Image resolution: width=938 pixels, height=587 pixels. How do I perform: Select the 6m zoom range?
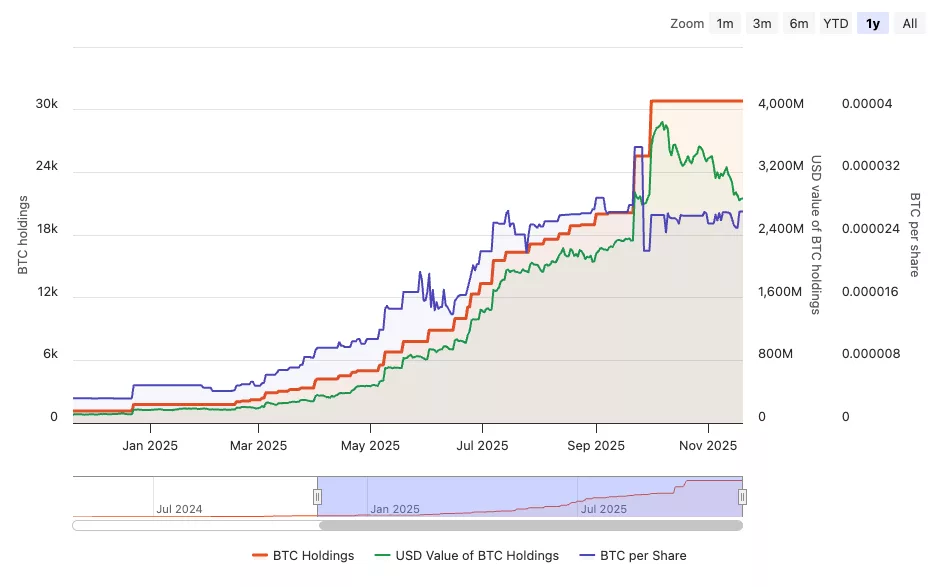tap(798, 23)
